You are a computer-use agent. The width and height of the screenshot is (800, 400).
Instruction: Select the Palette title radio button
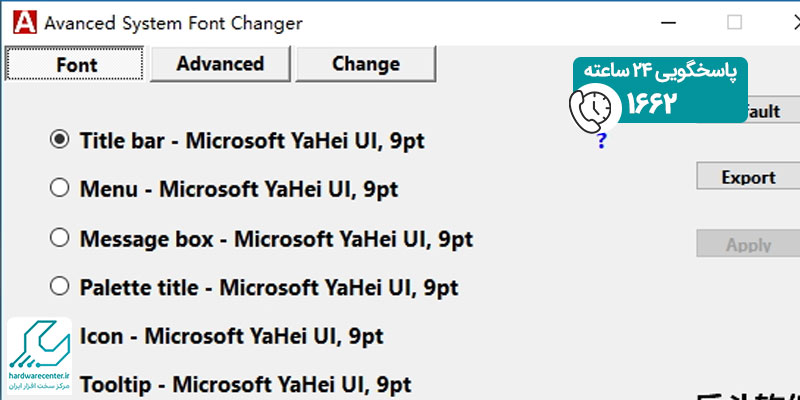click(60, 286)
